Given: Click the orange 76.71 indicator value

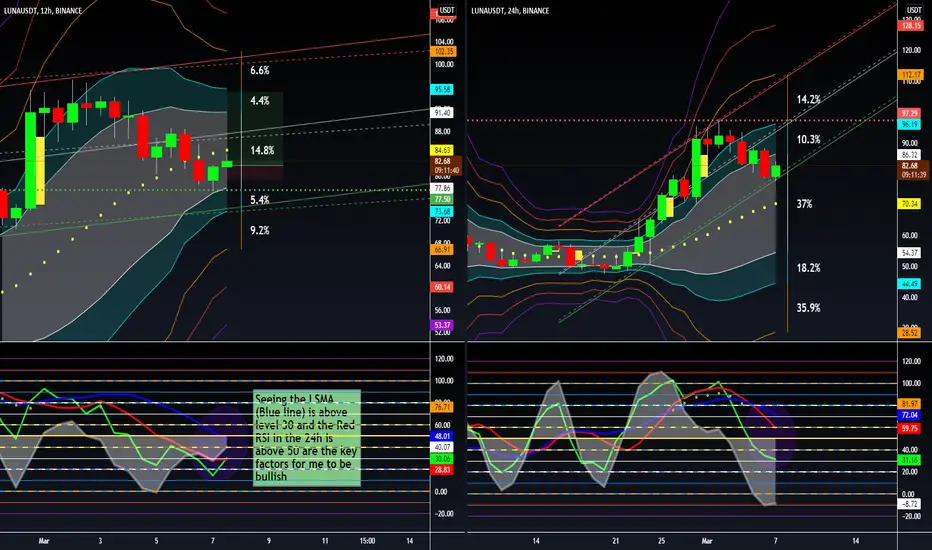Looking at the screenshot, I should tap(443, 407).
